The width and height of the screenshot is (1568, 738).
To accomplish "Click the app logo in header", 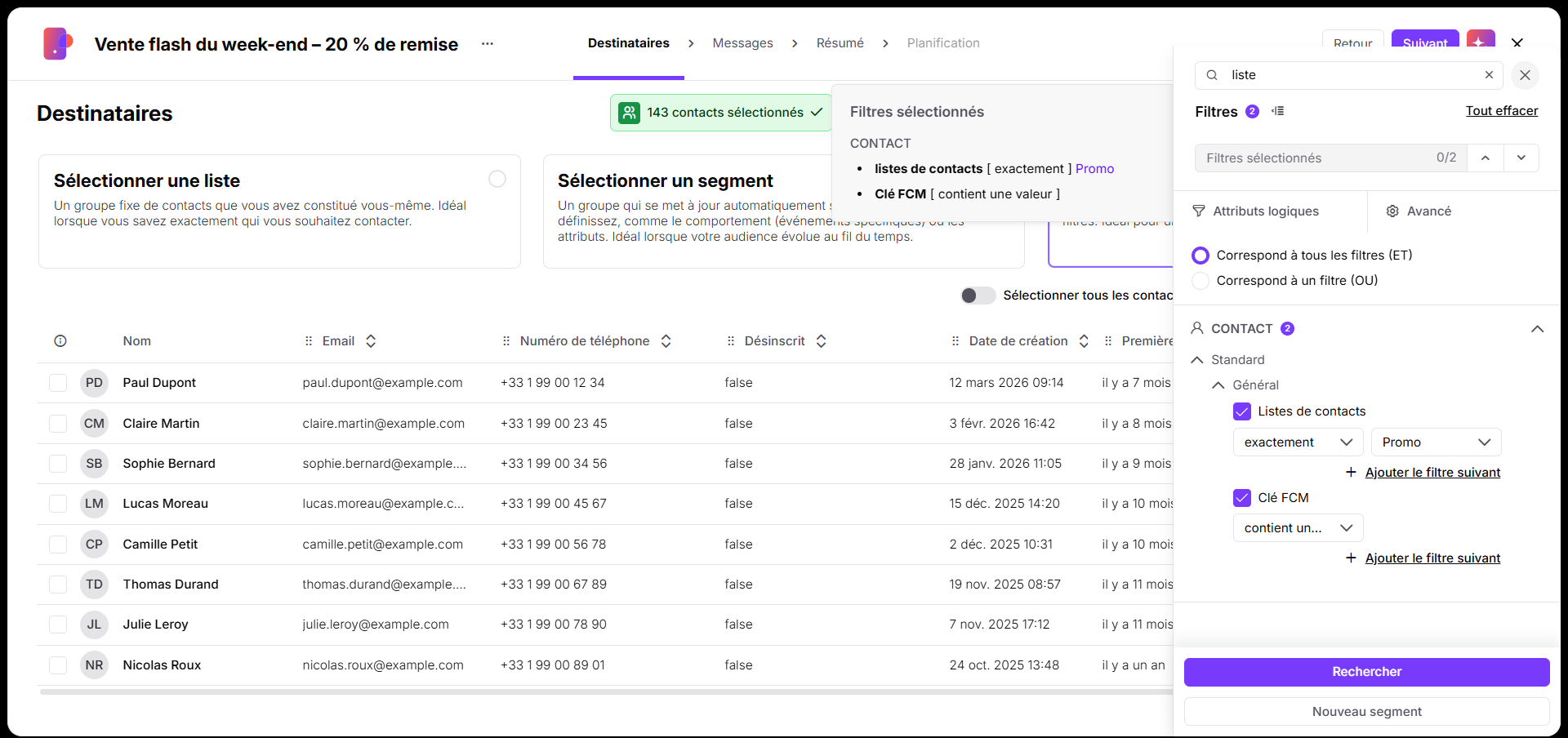I will [58, 43].
